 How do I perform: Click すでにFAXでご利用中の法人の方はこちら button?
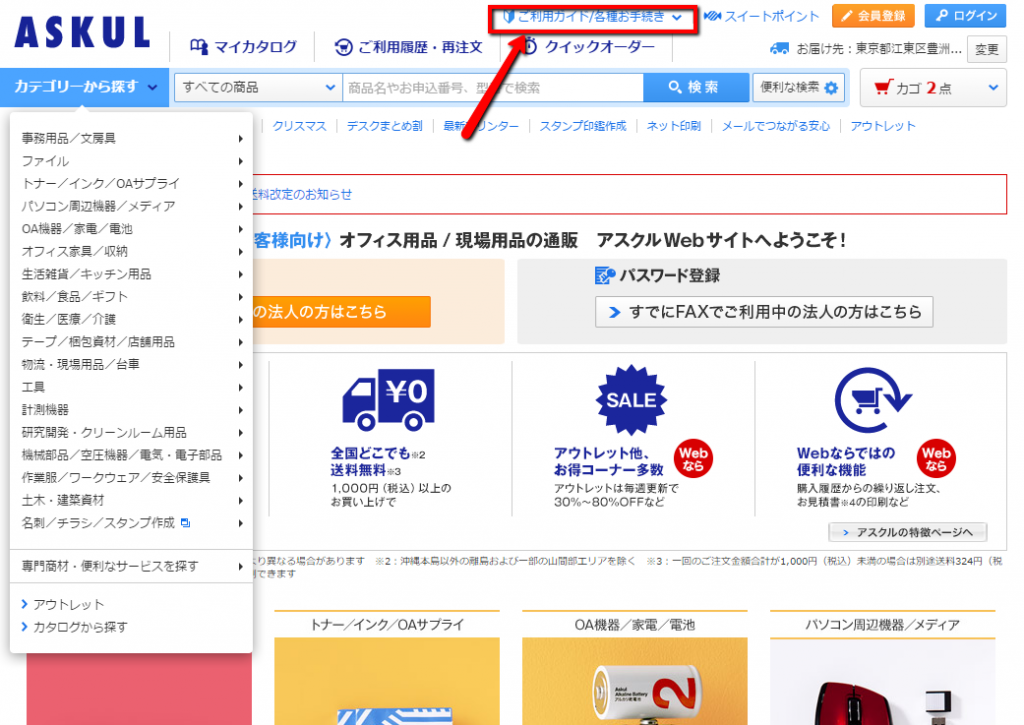coord(764,312)
